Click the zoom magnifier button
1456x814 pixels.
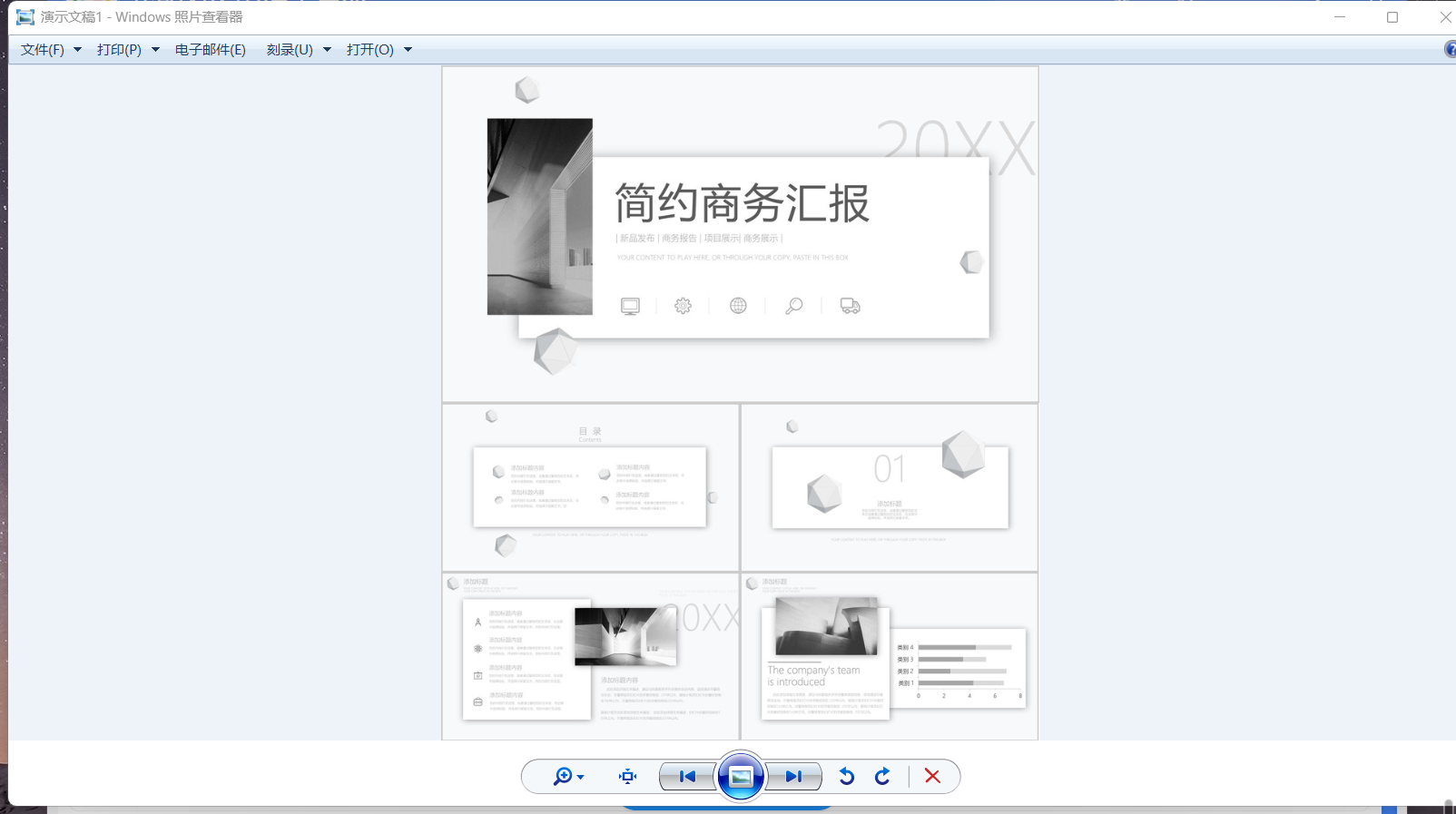(563, 777)
